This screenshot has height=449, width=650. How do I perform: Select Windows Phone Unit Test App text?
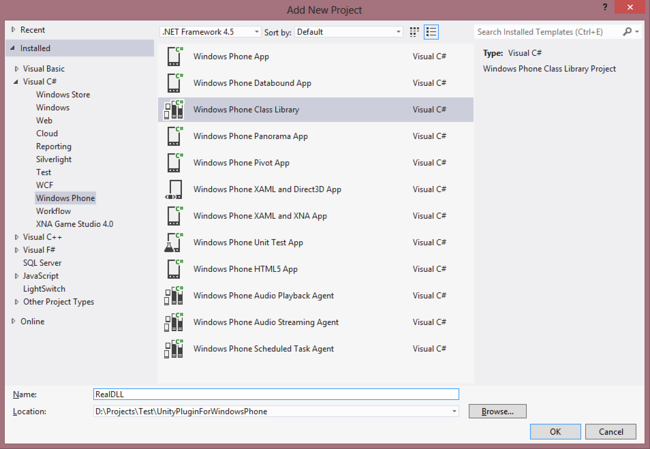(248, 243)
